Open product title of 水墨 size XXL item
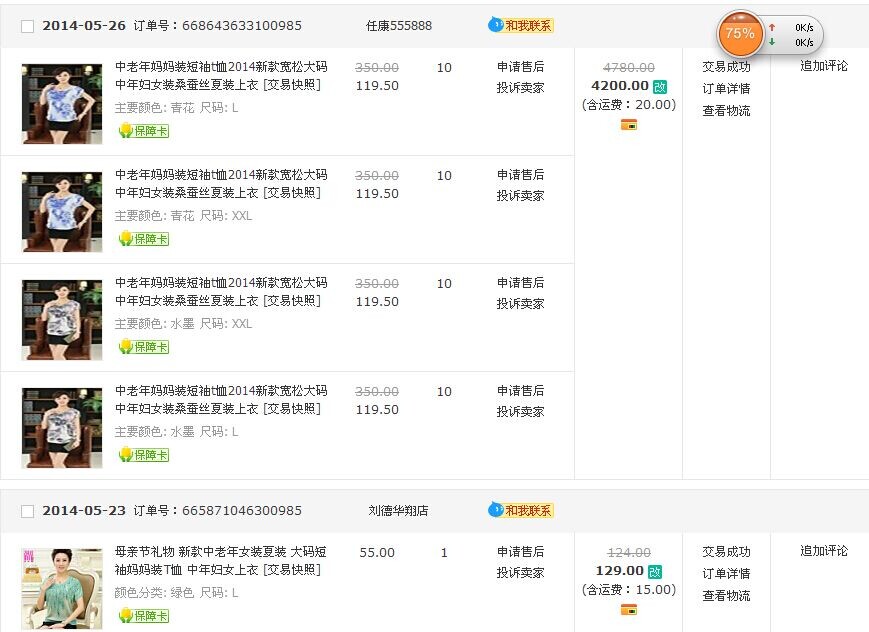The height and width of the screenshot is (632, 869). pyautogui.click(x=221, y=292)
